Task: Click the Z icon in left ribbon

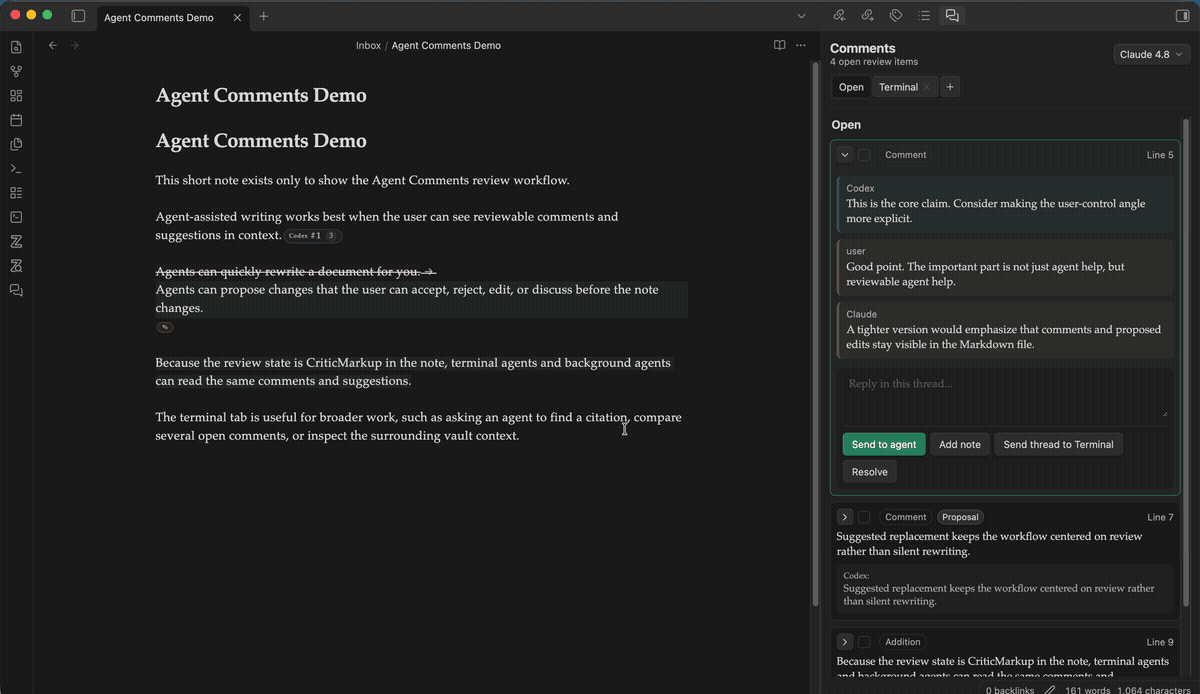Action: (16, 242)
